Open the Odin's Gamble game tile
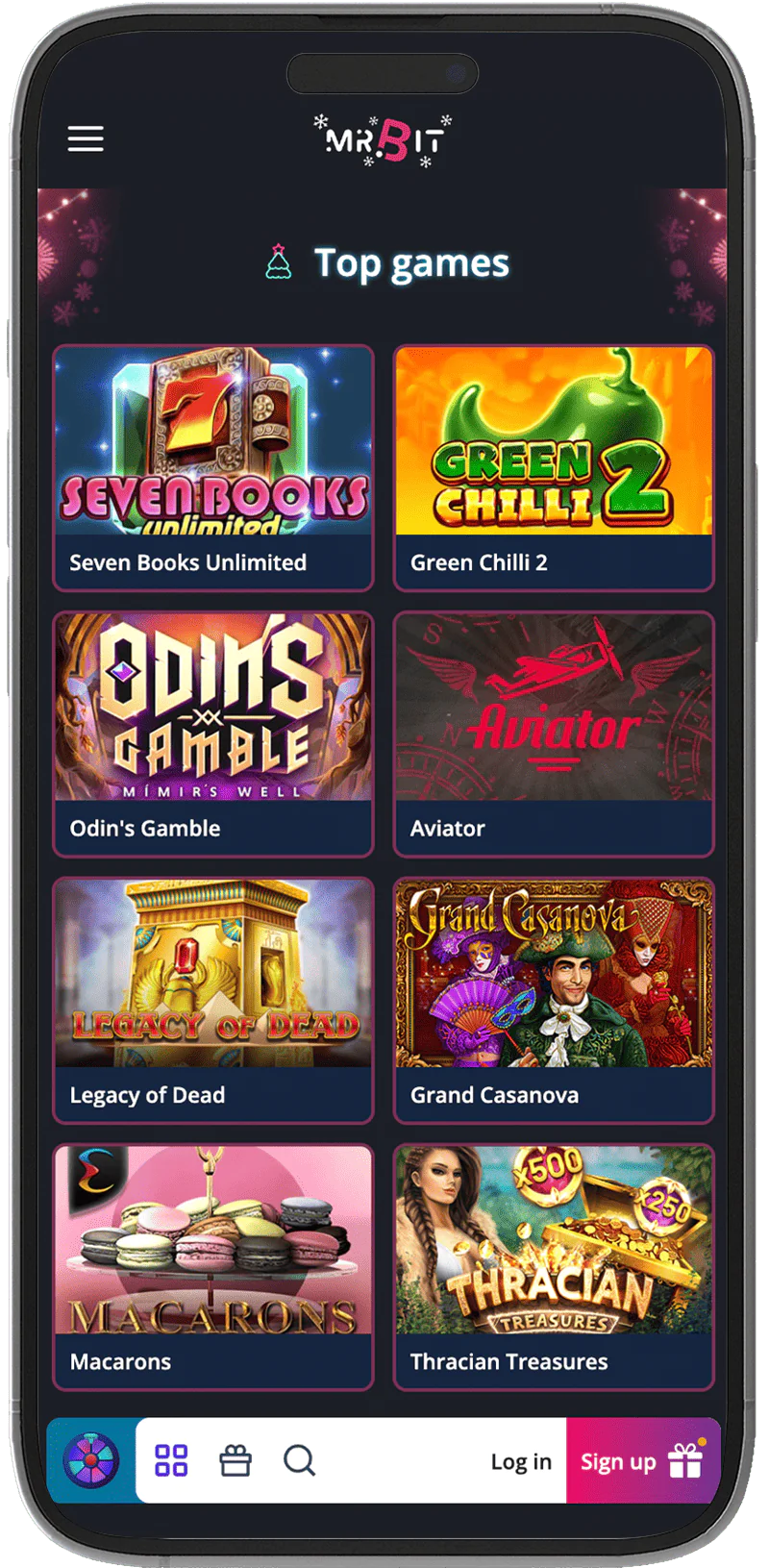The width and height of the screenshot is (769, 1568). pos(213,734)
